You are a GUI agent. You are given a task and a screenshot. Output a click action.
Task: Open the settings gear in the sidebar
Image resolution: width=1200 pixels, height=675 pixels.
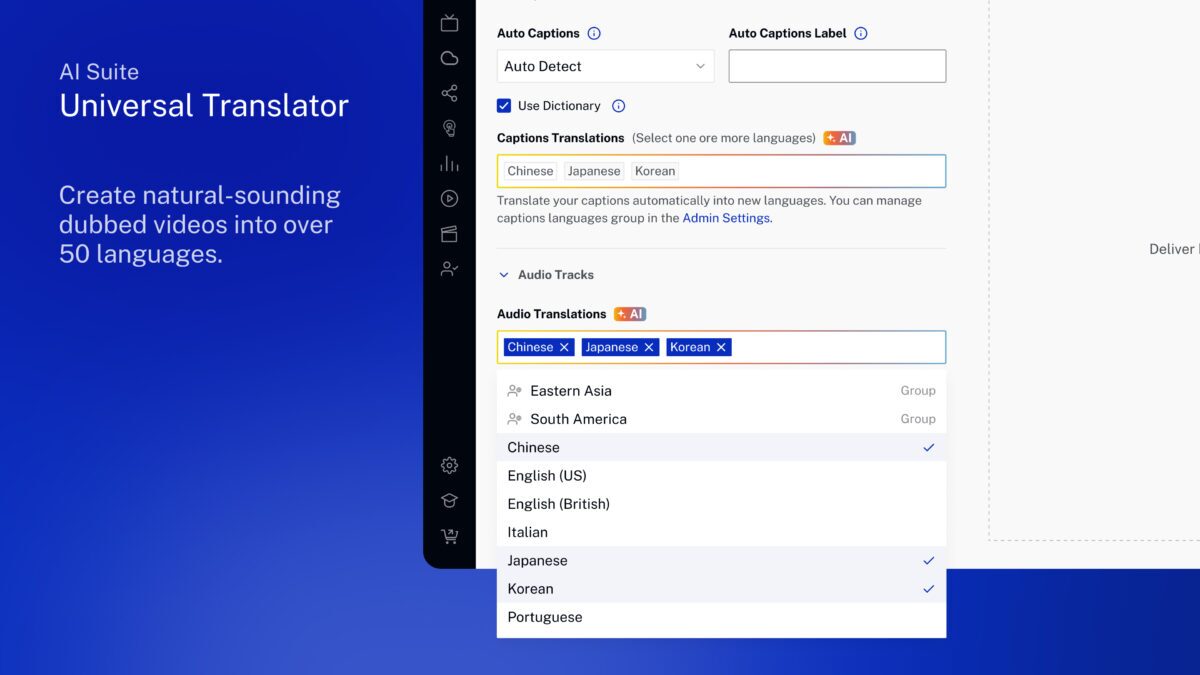click(449, 465)
